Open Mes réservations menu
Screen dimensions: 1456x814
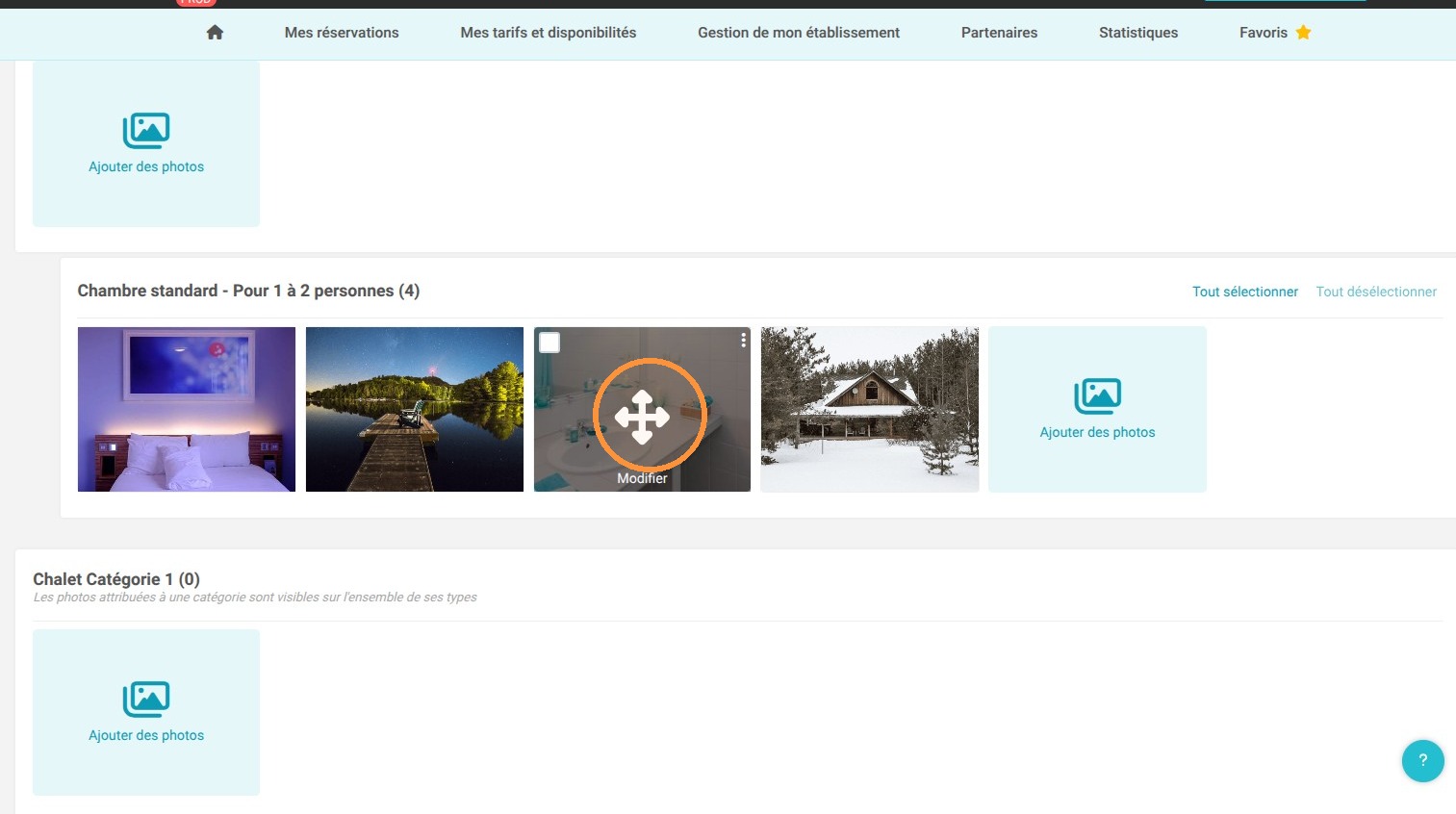342,33
